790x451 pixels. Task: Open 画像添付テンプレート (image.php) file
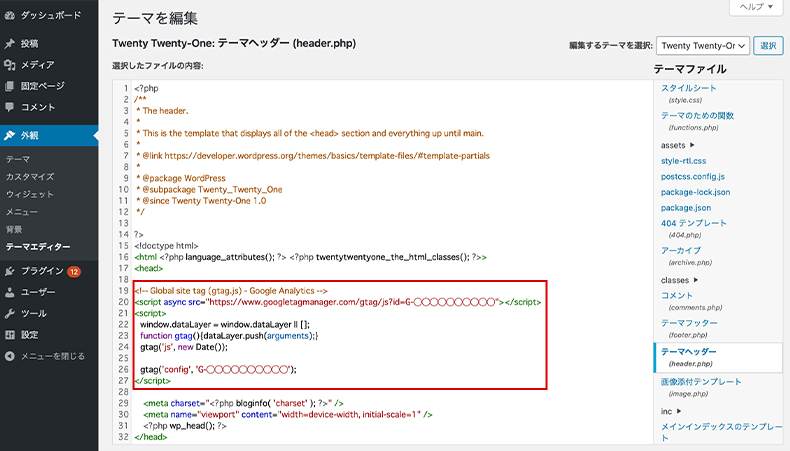701,382
